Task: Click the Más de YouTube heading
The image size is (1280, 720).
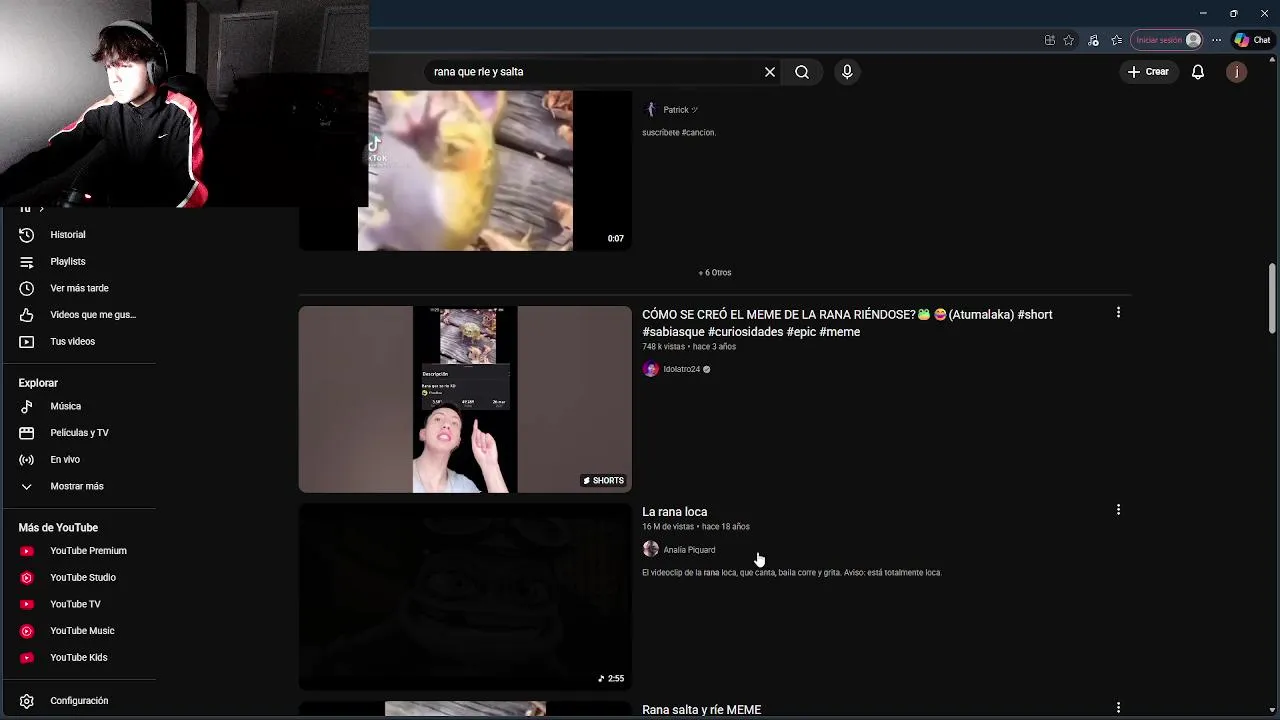Action: pyautogui.click(x=58, y=528)
